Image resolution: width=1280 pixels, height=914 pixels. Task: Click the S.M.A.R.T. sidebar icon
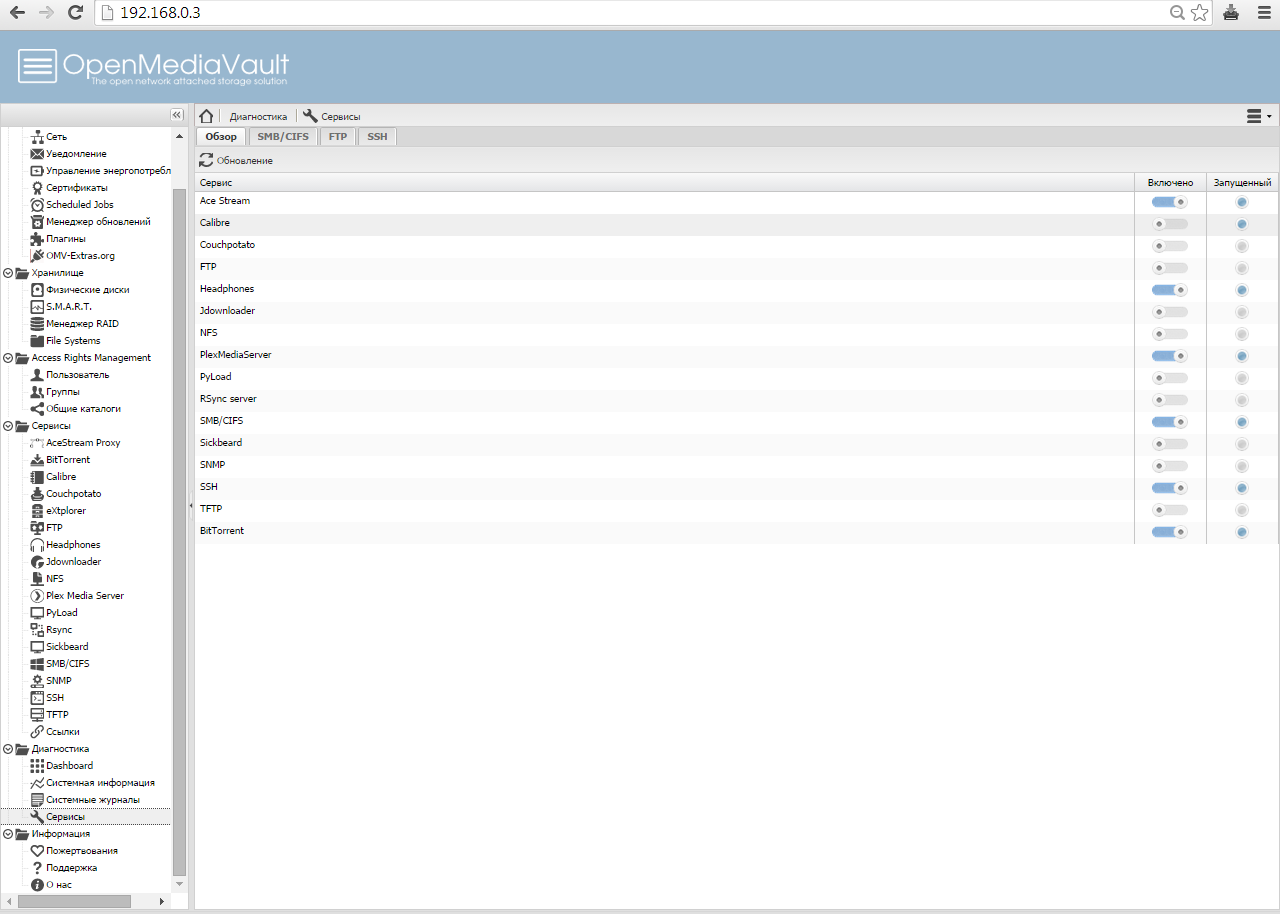pos(37,307)
